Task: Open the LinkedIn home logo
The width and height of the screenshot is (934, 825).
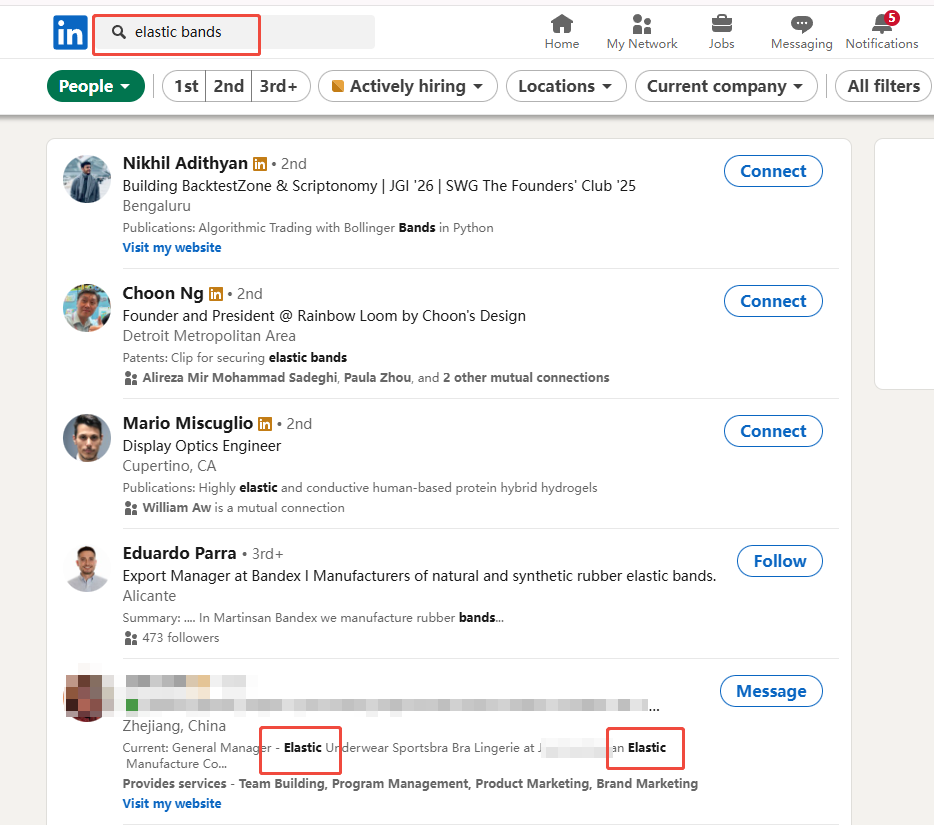Action: tap(70, 32)
